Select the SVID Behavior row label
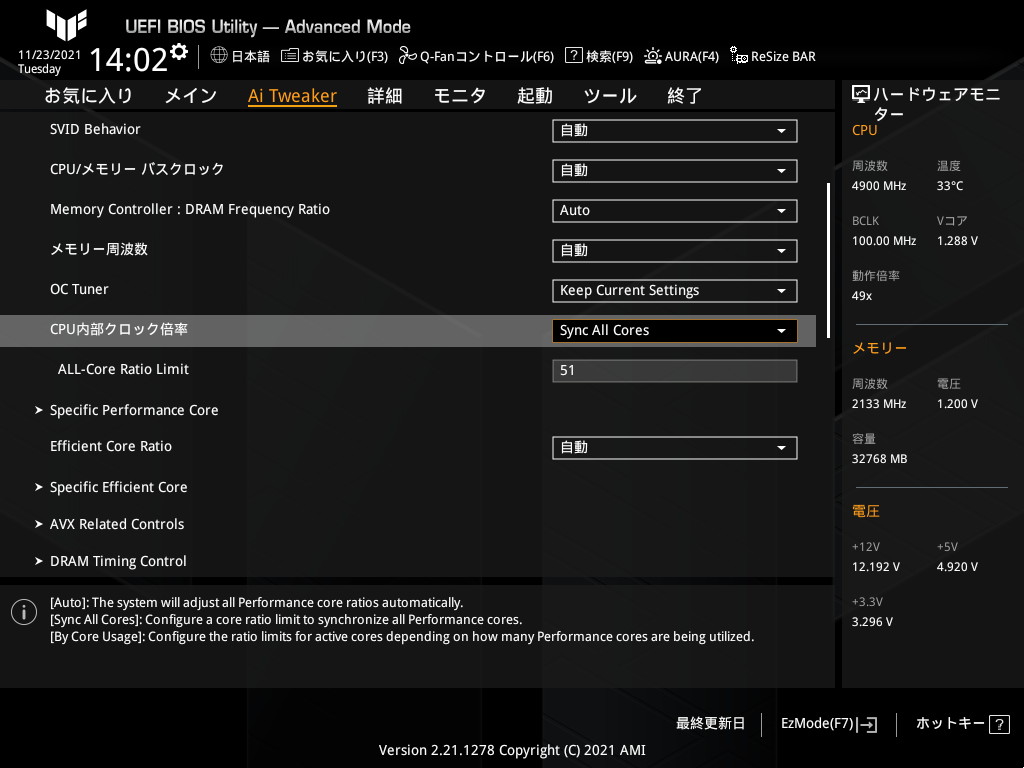Viewport: 1024px width, 768px height. (95, 129)
